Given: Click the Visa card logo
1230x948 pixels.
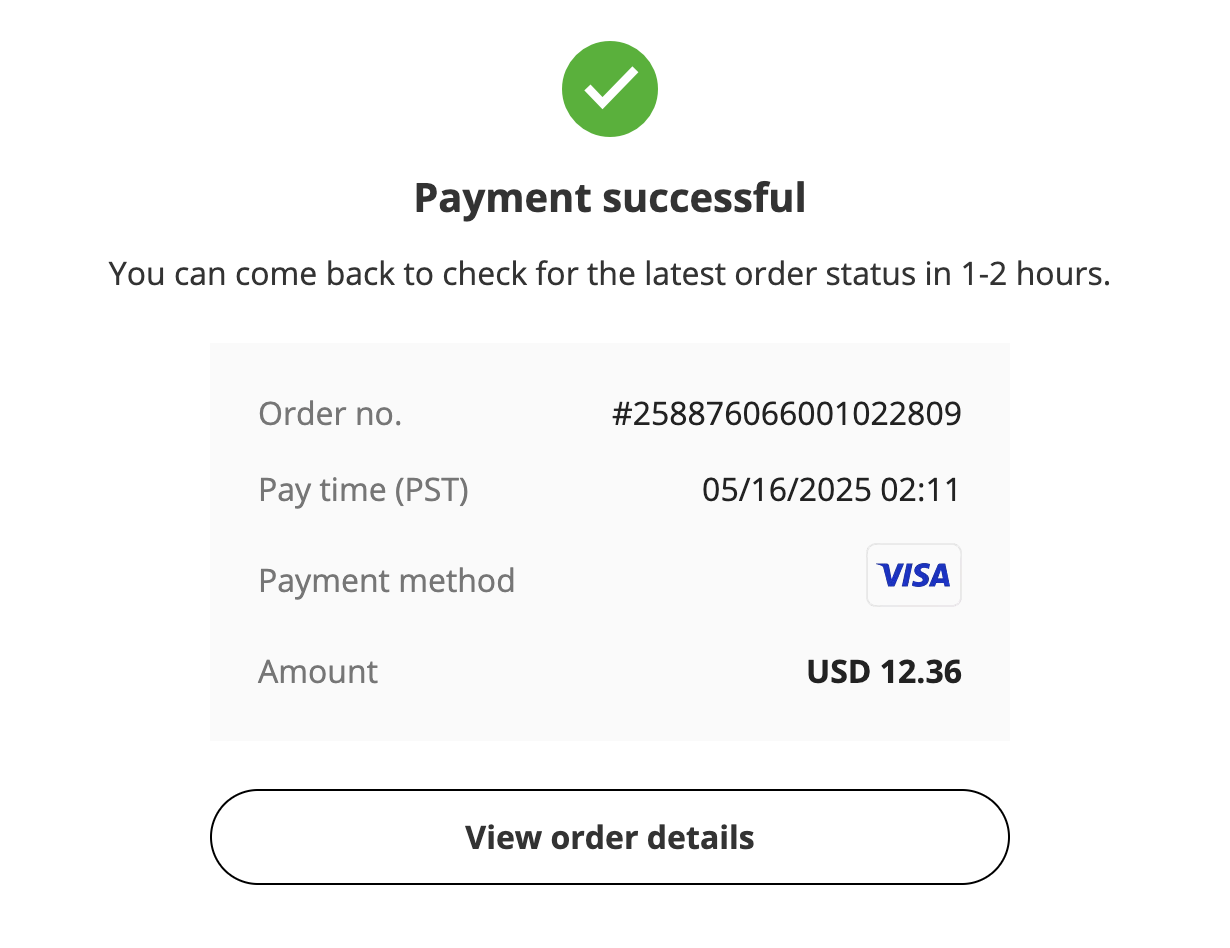Looking at the screenshot, I should (x=913, y=575).
